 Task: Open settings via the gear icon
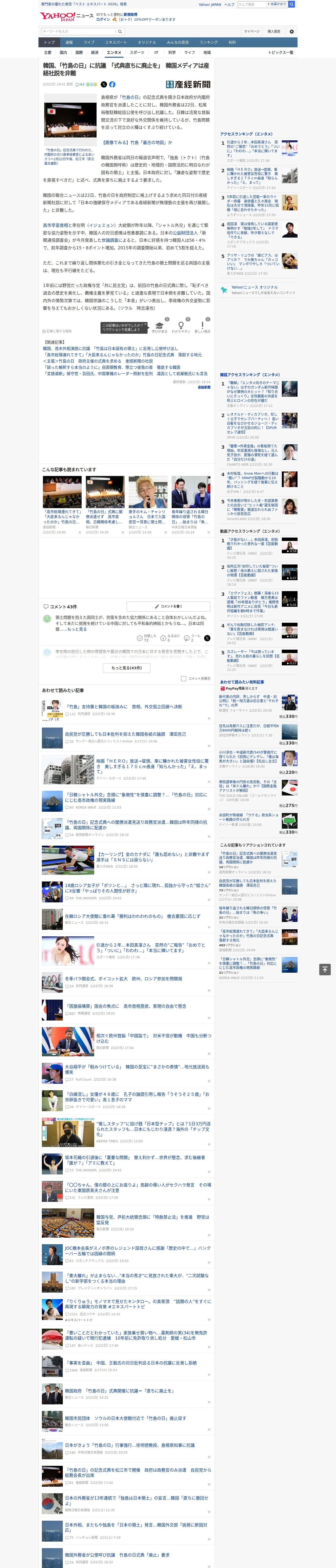292,32
